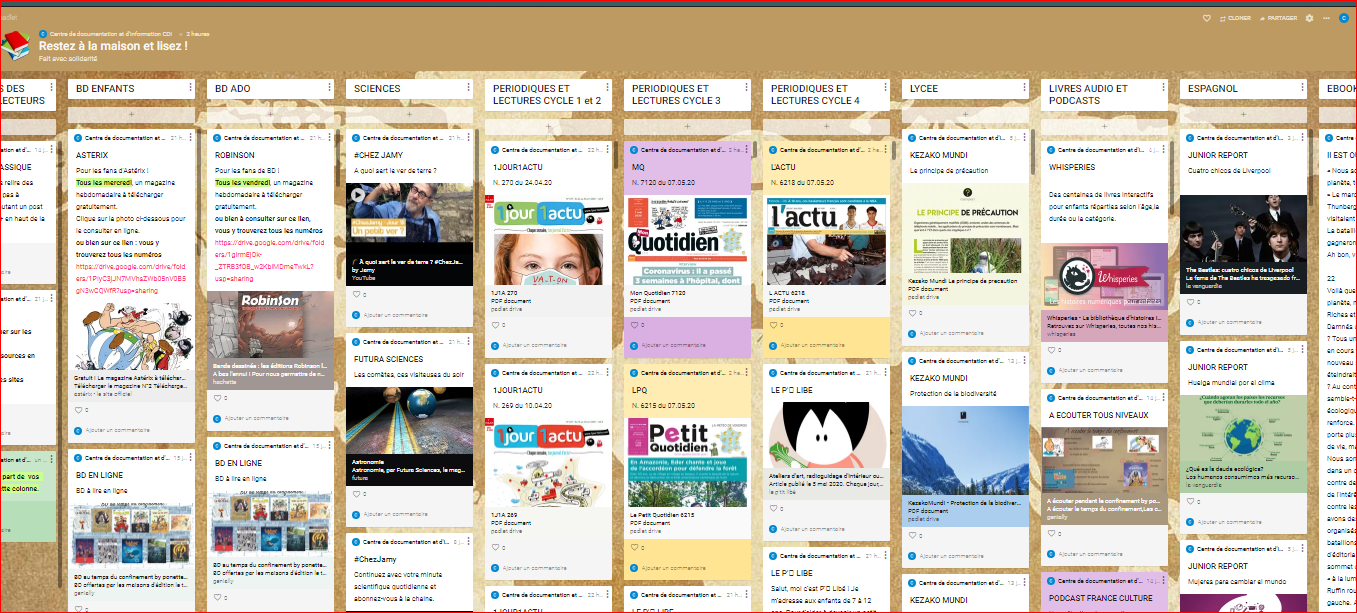Add a post to LYCEE column
Viewport: 1357px width, 613px height.
[x=965, y=115]
